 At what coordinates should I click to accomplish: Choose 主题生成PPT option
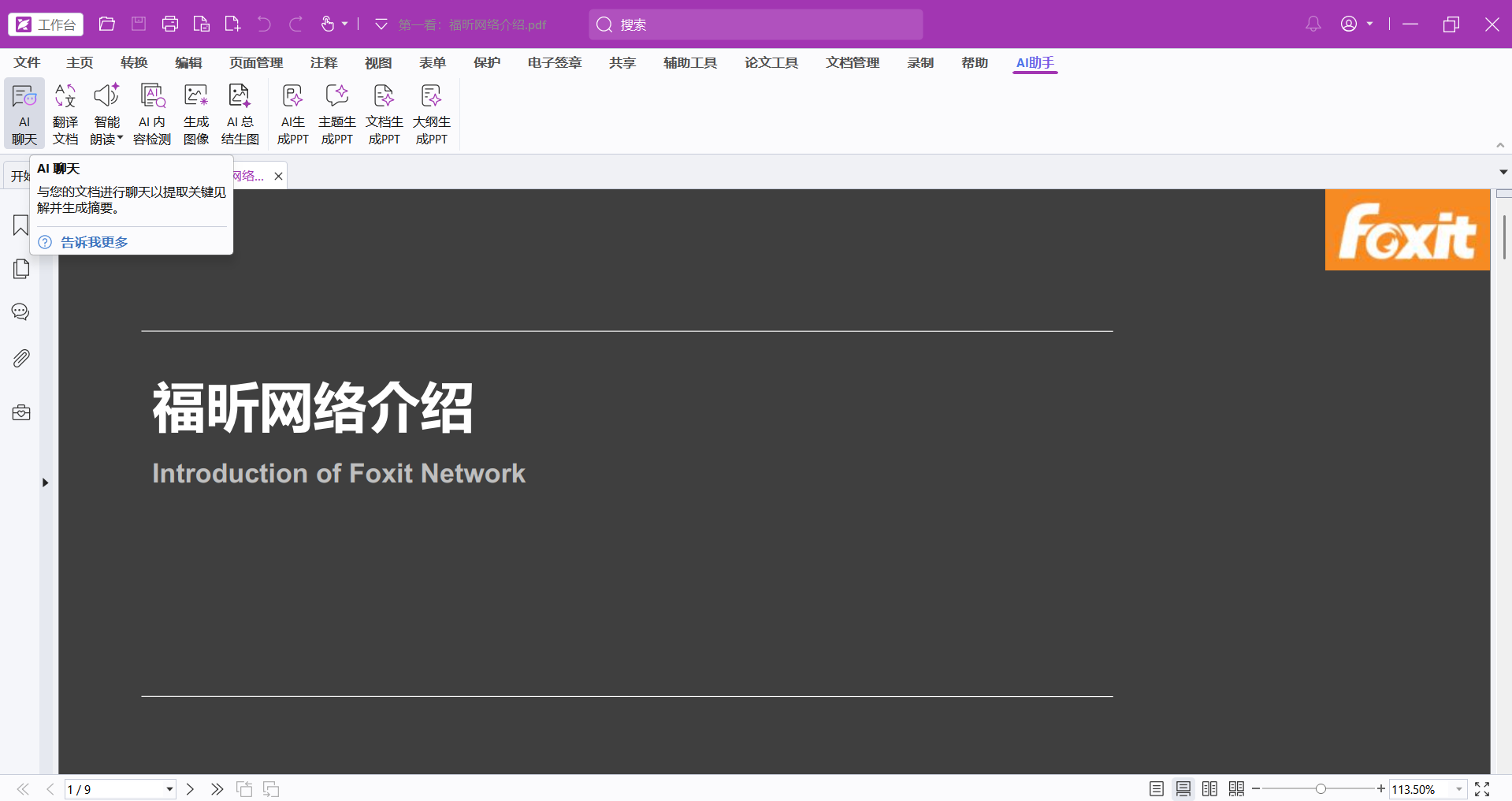click(x=337, y=114)
